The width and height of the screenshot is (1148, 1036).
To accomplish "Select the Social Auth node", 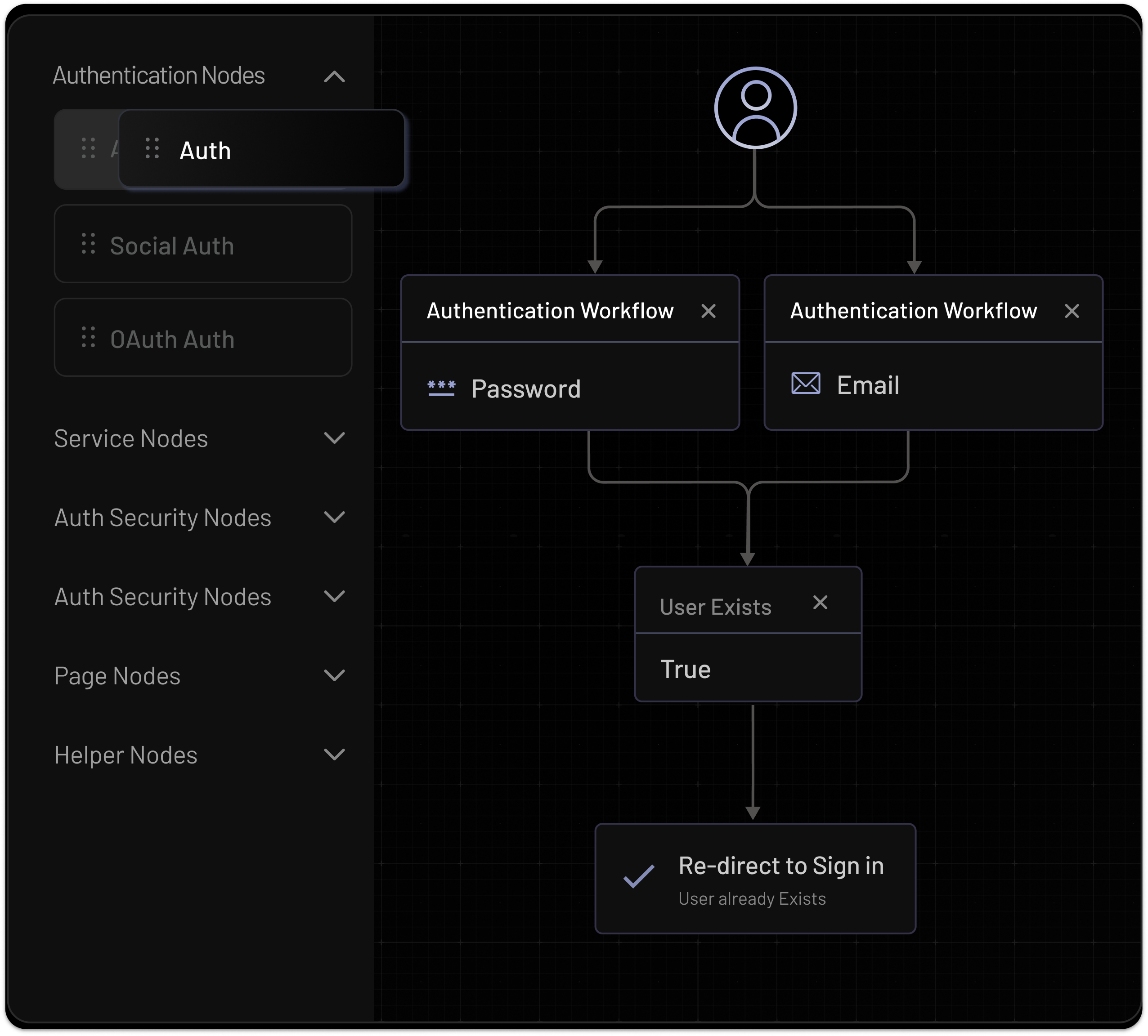I will coord(203,244).
